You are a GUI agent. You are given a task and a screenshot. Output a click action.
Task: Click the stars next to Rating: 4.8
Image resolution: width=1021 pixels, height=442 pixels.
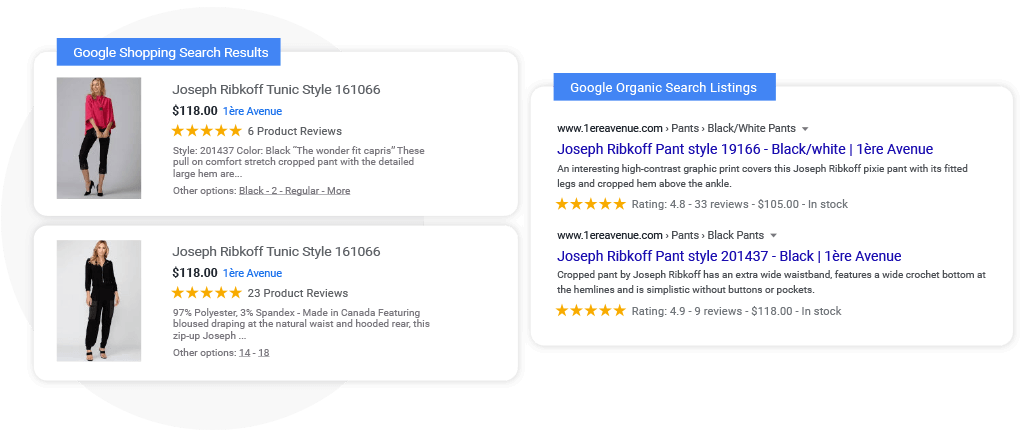591,204
